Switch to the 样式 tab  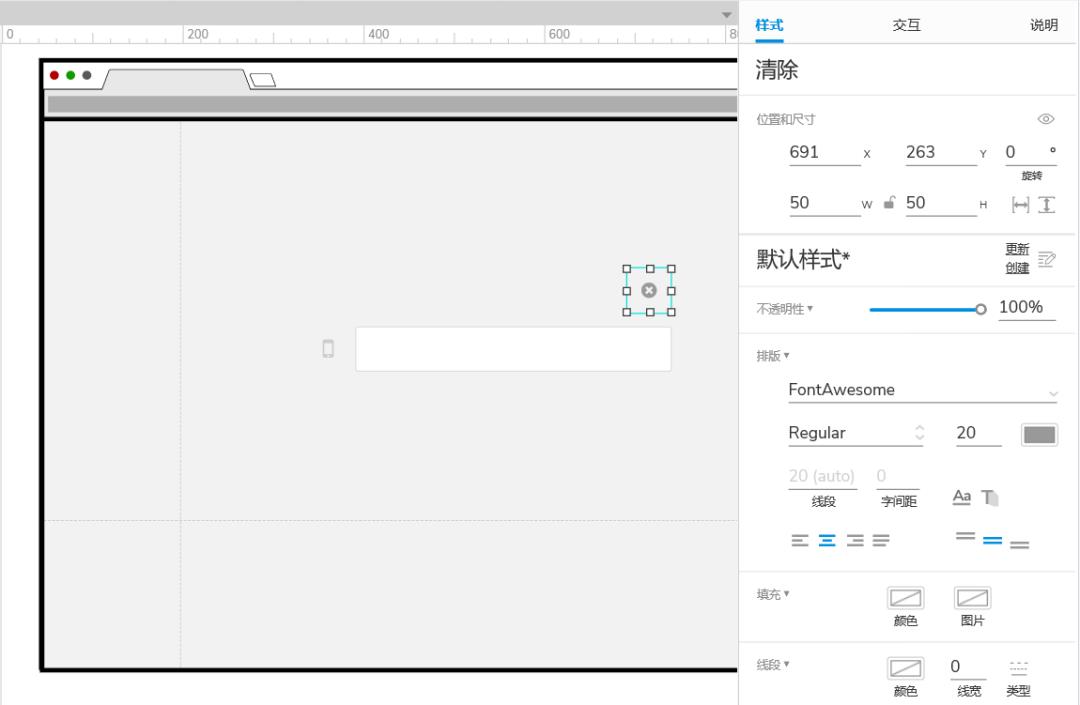pyautogui.click(x=769, y=25)
